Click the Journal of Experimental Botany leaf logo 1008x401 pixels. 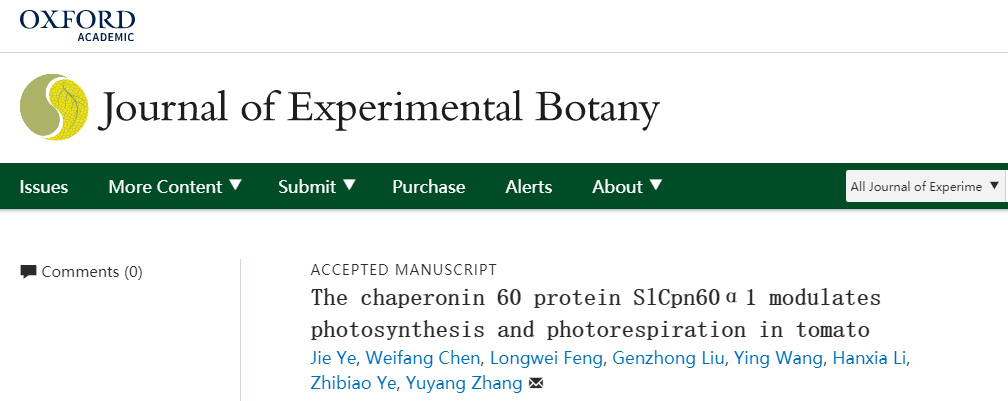[x=54, y=106]
